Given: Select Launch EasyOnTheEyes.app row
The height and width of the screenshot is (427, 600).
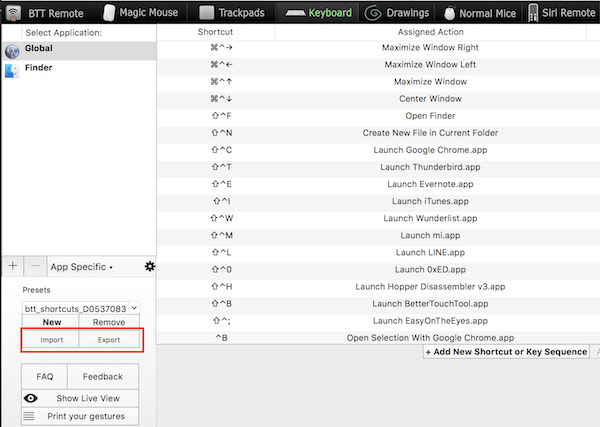Looking at the screenshot, I should [x=378, y=321].
